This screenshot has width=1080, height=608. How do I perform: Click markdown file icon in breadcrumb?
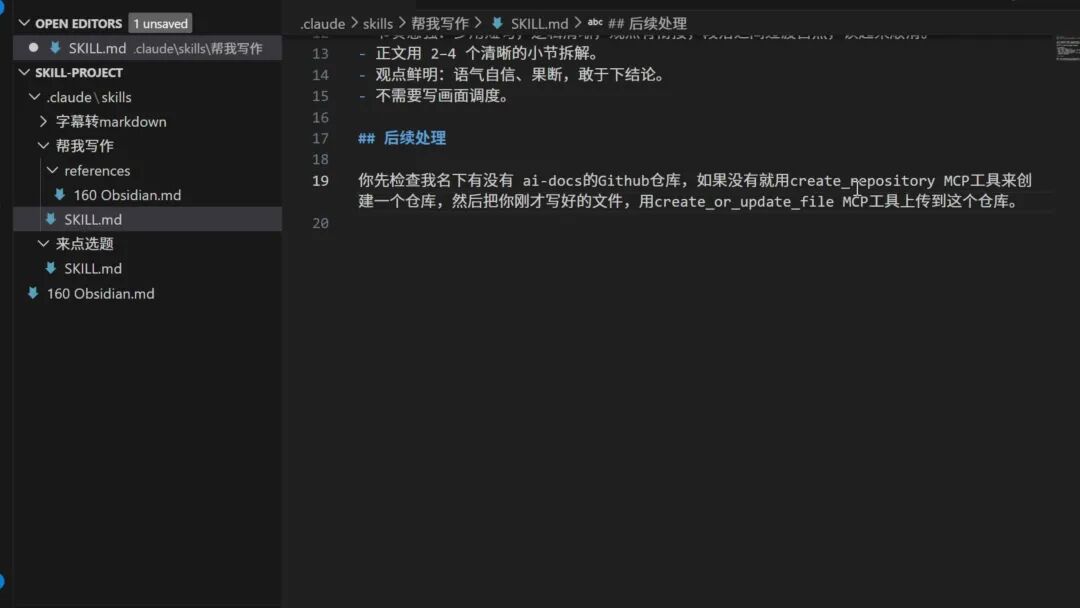(x=497, y=23)
